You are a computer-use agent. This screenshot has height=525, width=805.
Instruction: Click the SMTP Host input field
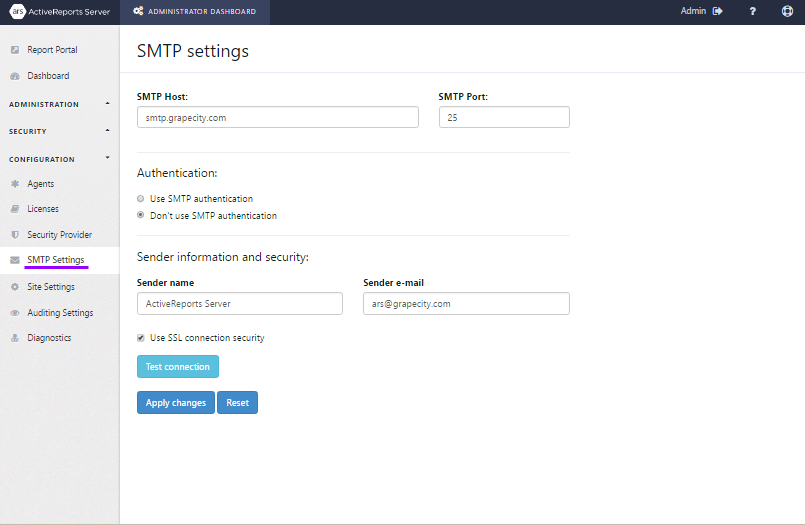278,118
